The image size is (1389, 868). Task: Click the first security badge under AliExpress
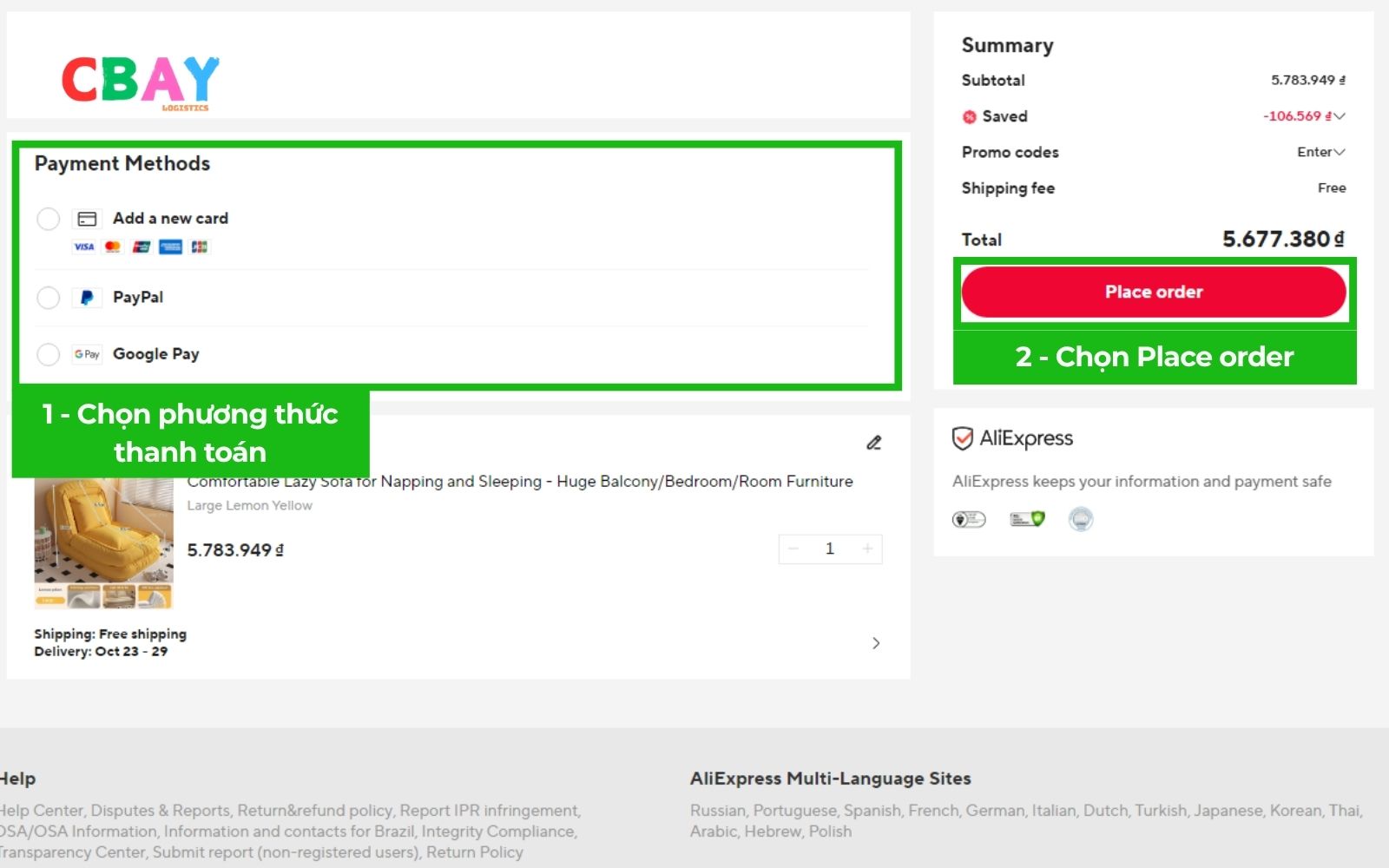(970, 519)
